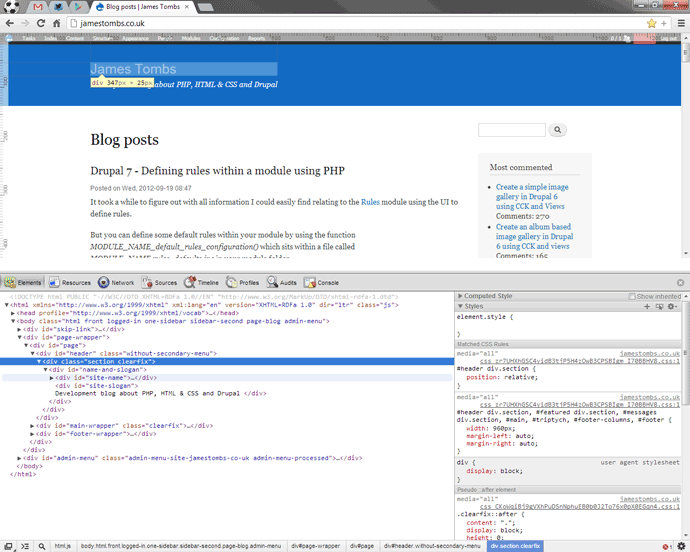Add a new style rule with plus icon
Viewport: 690px width, 552px height.
click(647, 306)
